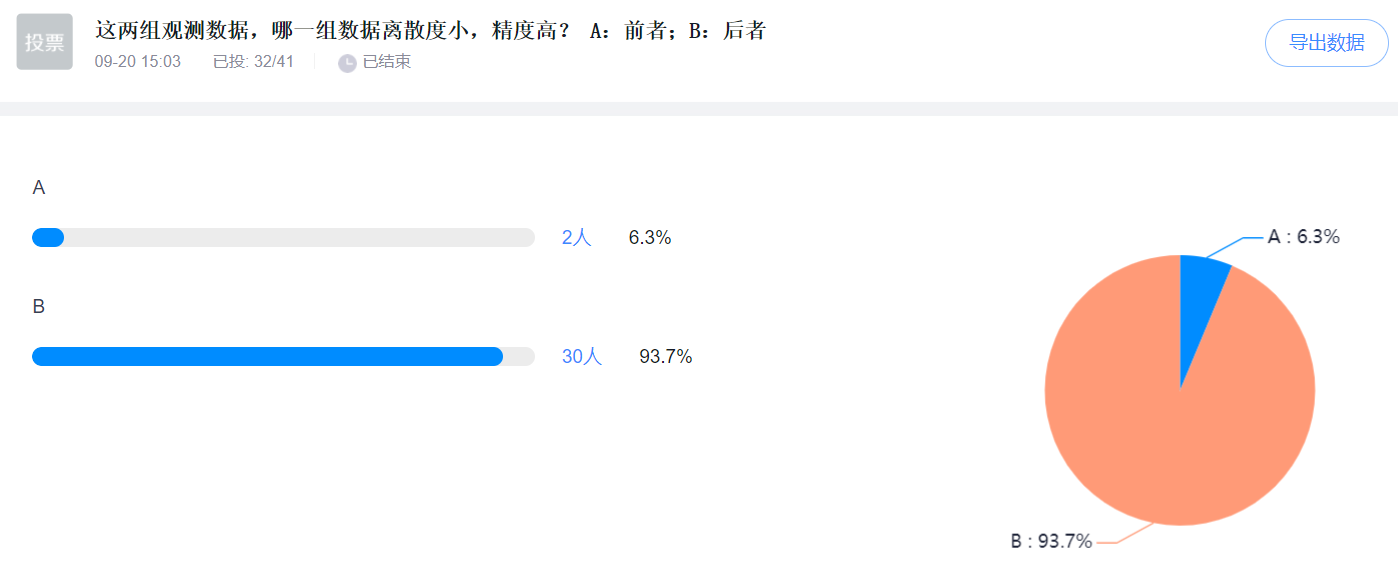Click the 已投: 32/41 vote count
This screenshot has height=575, width=1398.
[253, 62]
